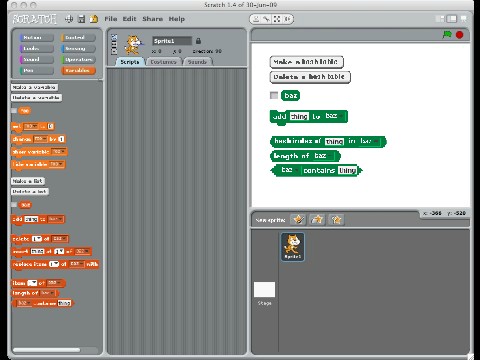Open dropdown in show variable block
The image size is (480, 360).
[59, 152]
